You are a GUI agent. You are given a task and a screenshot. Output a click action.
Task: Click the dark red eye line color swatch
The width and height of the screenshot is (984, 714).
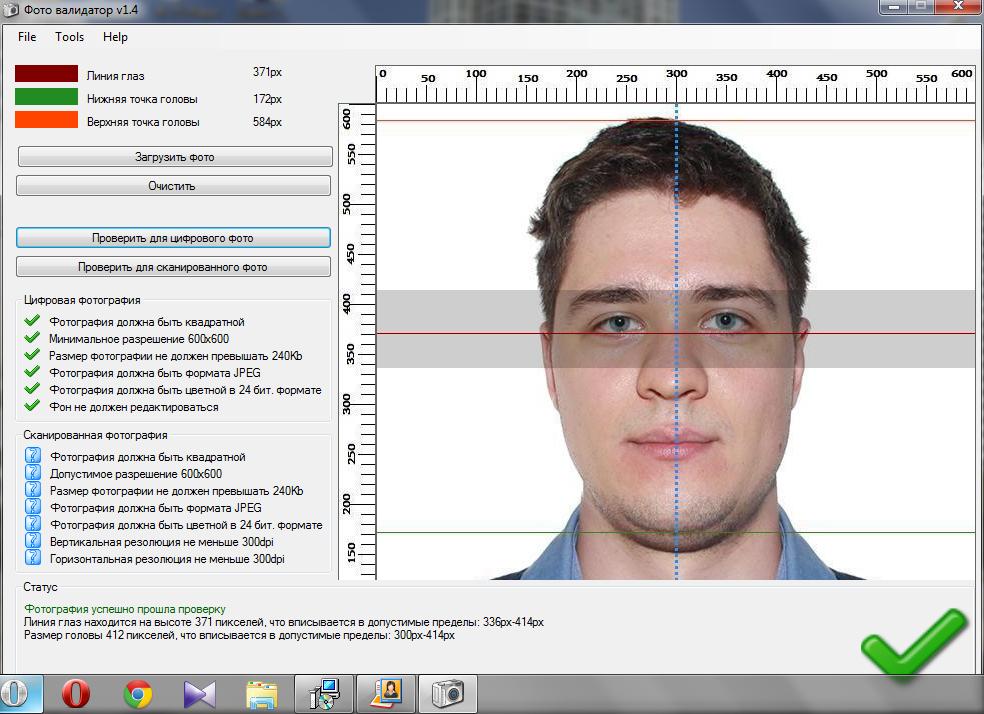[x=46, y=74]
